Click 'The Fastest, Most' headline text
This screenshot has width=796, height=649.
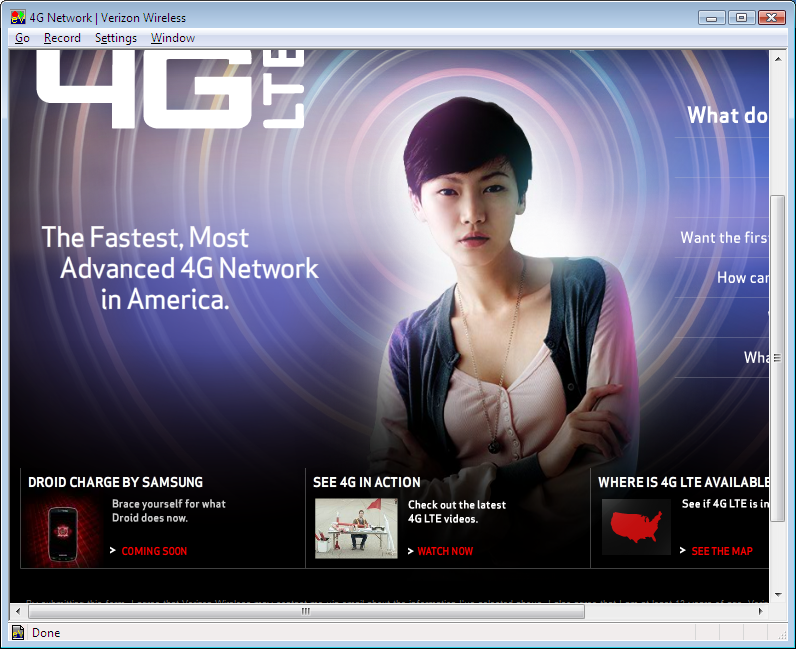click(x=145, y=237)
